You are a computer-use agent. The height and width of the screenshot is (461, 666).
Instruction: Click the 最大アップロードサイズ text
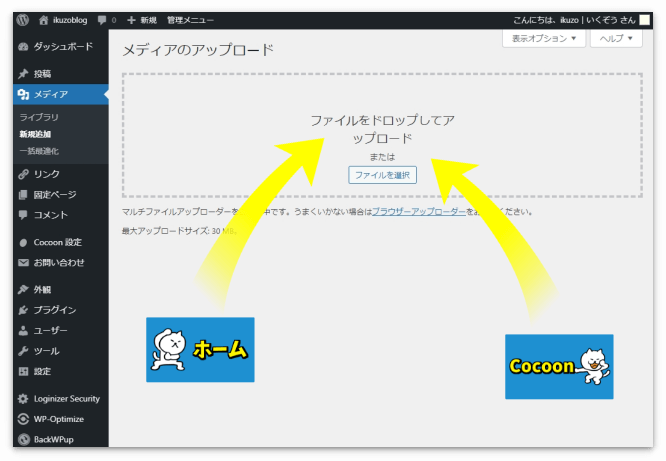pyautogui.click(x=179, y=231)
